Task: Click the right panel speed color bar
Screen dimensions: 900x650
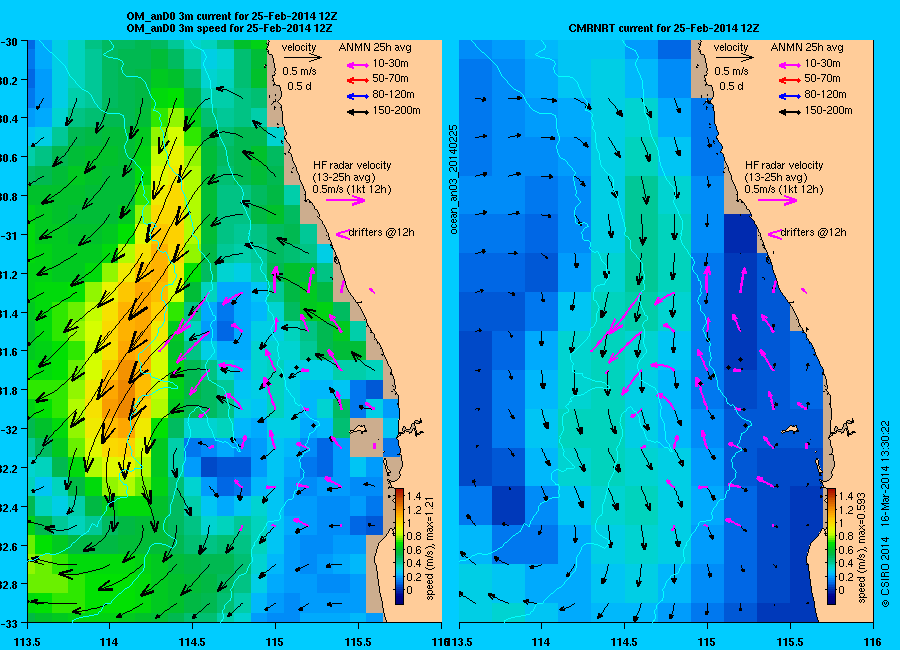Action: 831,547
